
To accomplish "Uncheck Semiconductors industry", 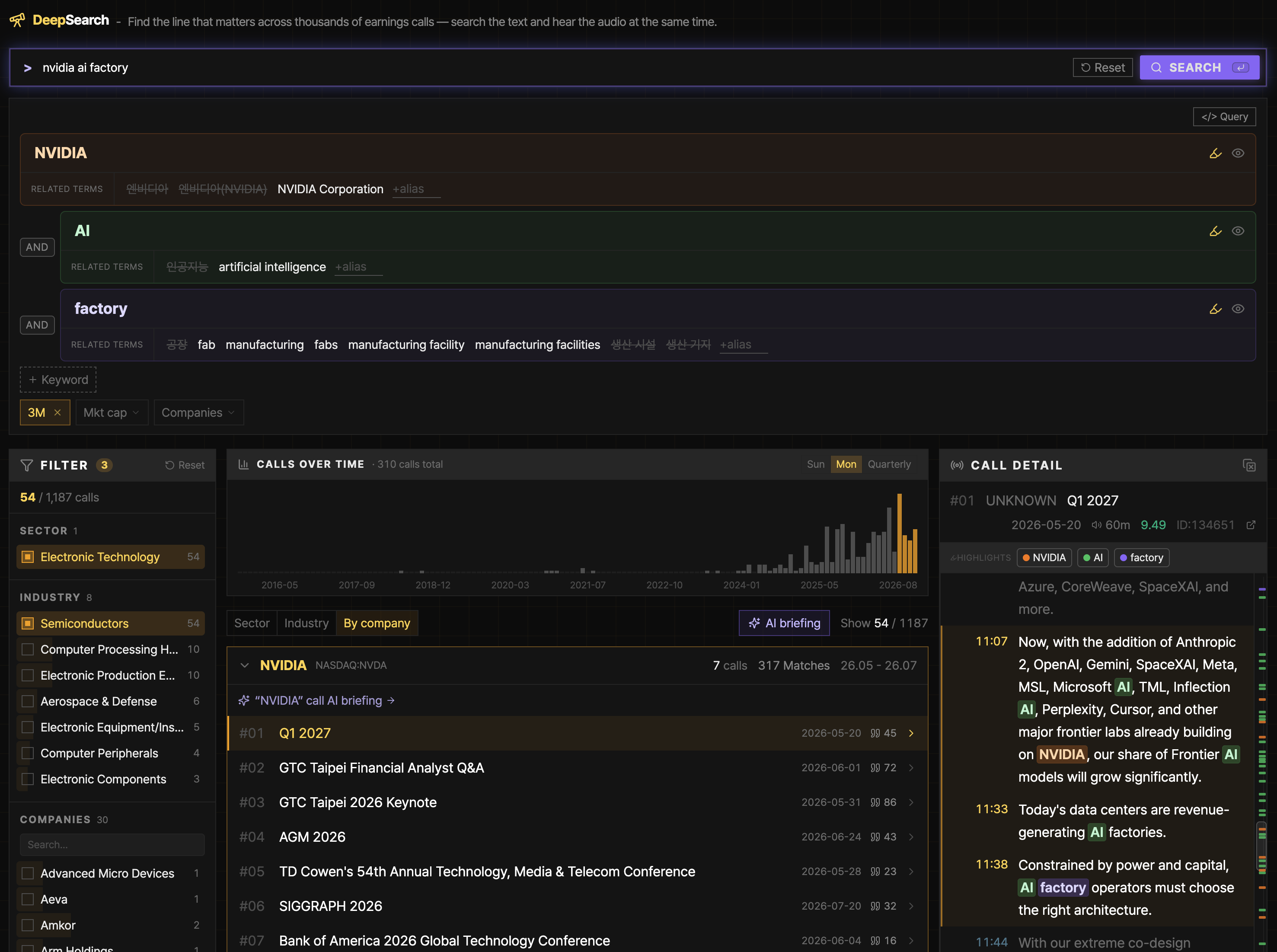I will point(28,623).
